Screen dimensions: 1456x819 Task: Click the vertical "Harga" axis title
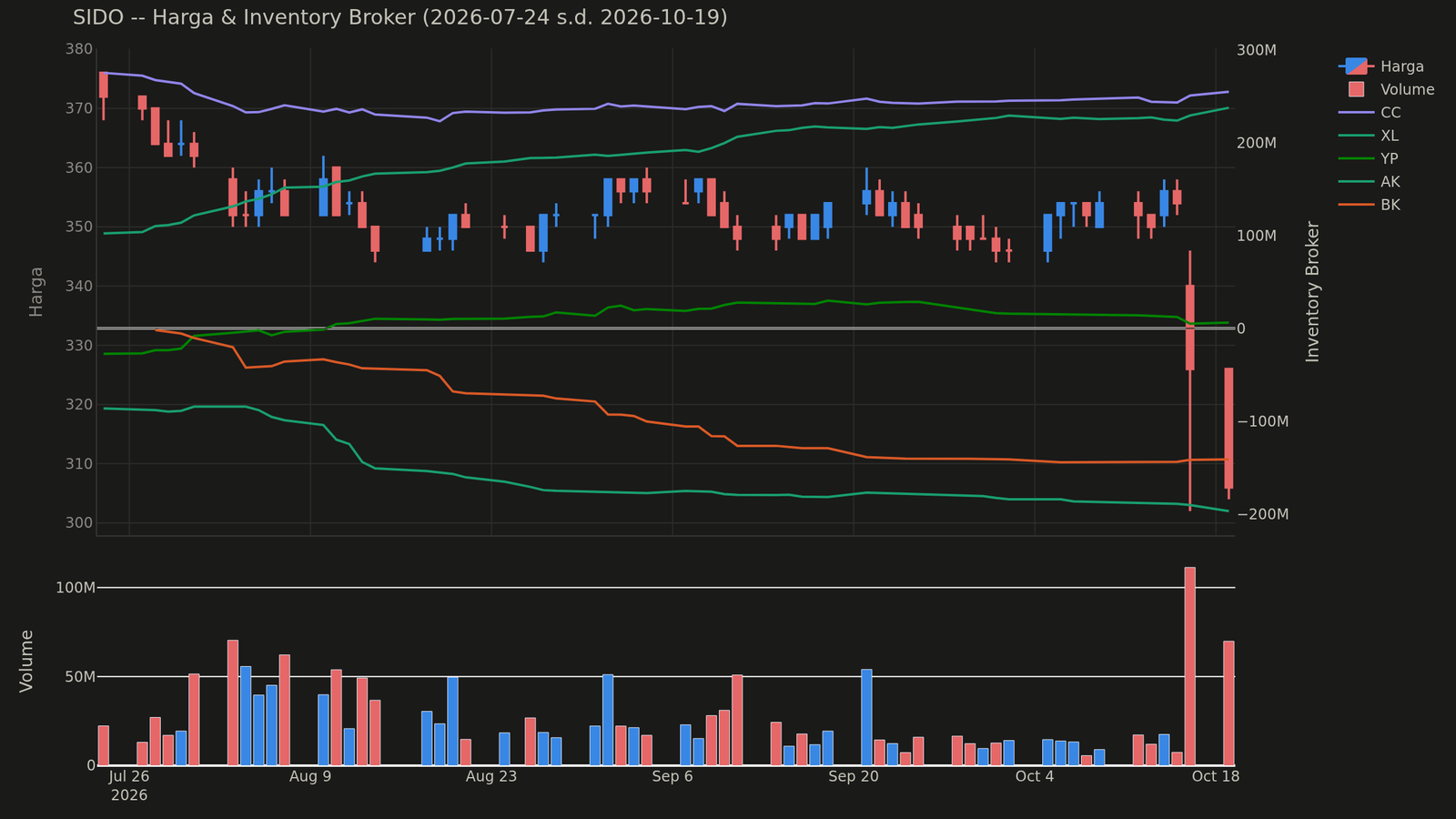(36, 291)
